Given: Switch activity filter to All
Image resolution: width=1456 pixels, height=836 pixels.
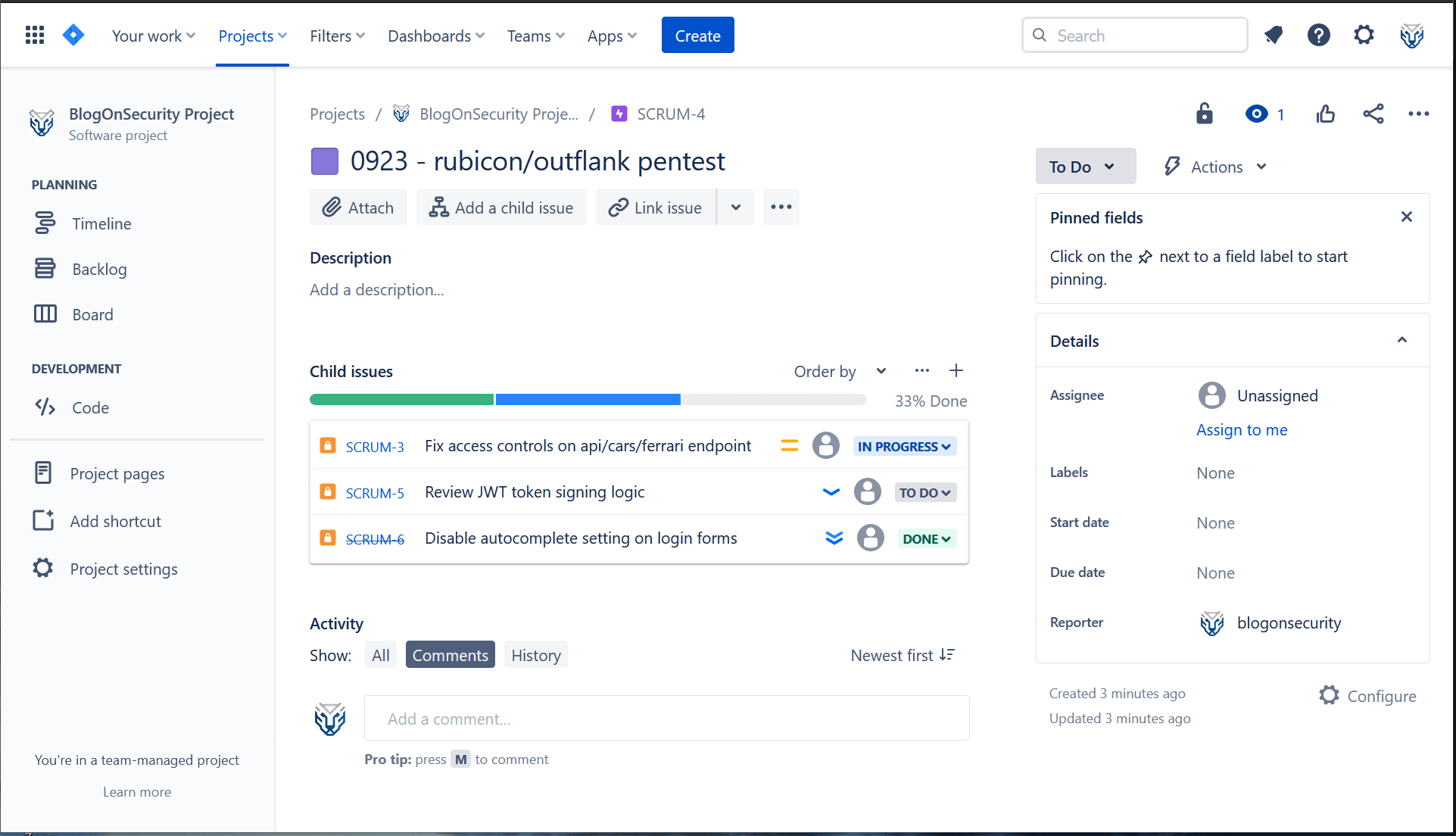Looking at the screenshot, I should [381, 654].
